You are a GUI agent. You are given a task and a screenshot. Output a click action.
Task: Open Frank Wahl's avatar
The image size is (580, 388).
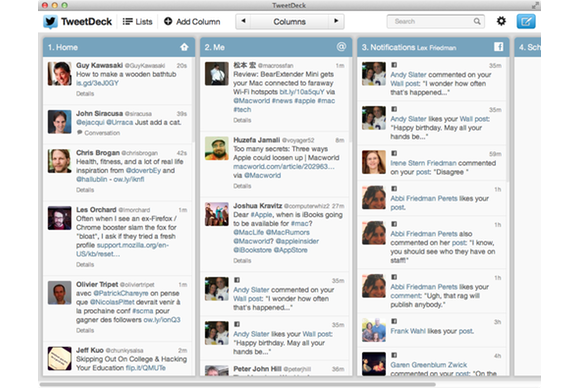pyautogui.click(x=374, y=330)
